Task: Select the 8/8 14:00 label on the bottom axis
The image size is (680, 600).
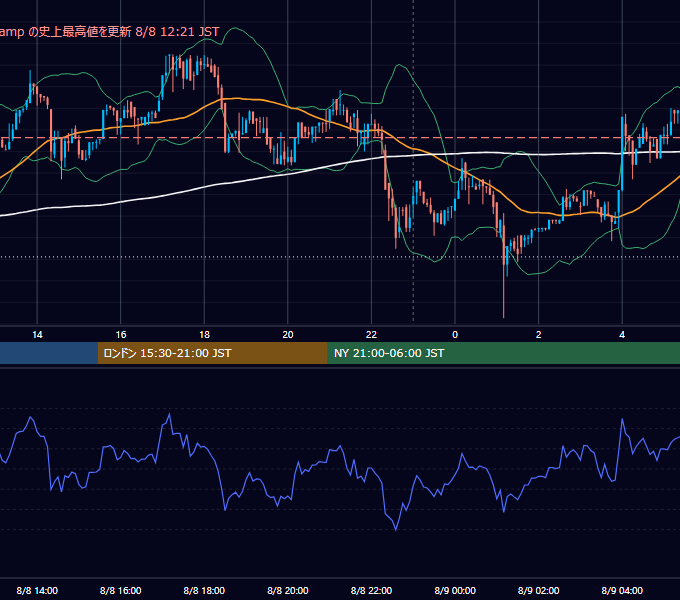Action: coord(37,590)
